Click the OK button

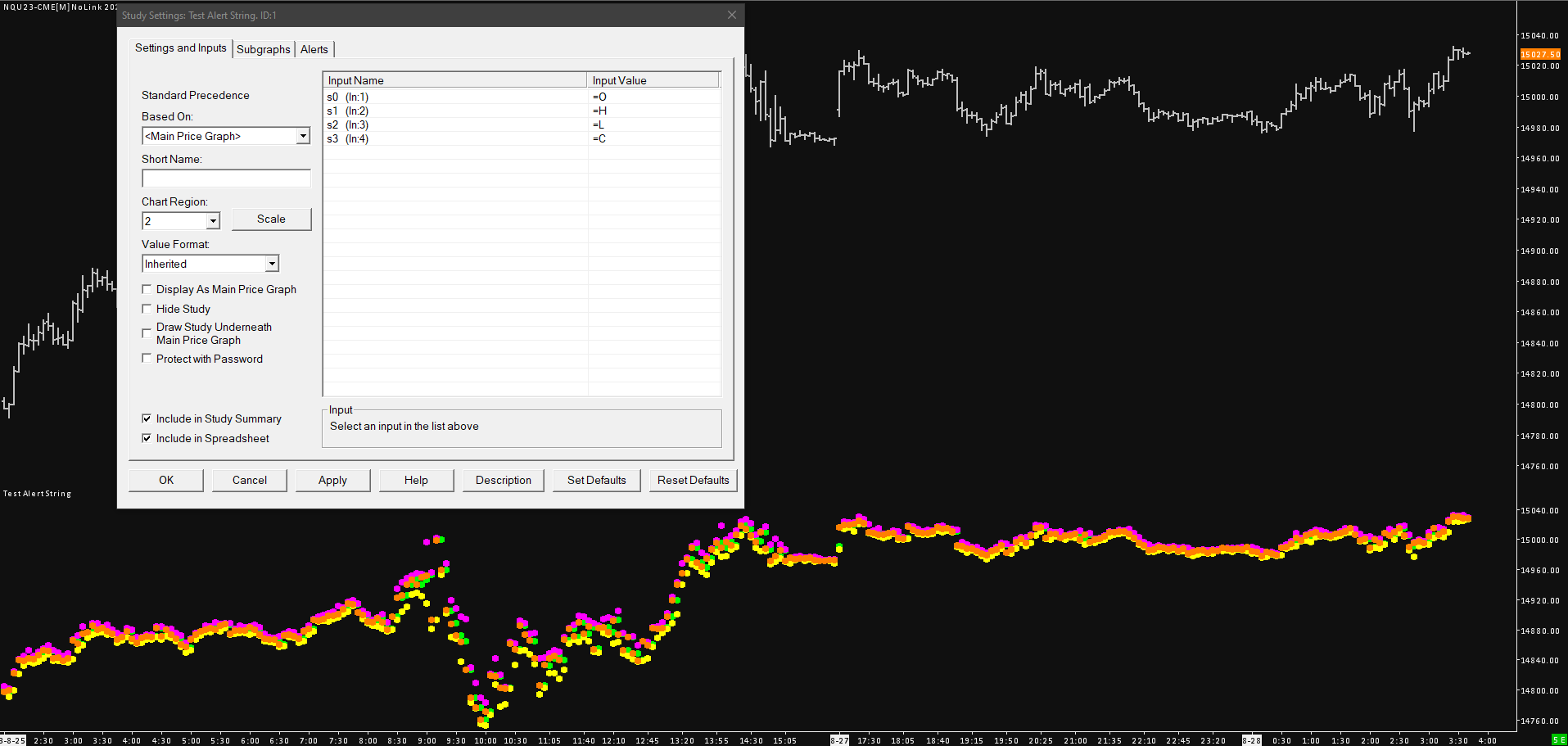tap(166, 480)
